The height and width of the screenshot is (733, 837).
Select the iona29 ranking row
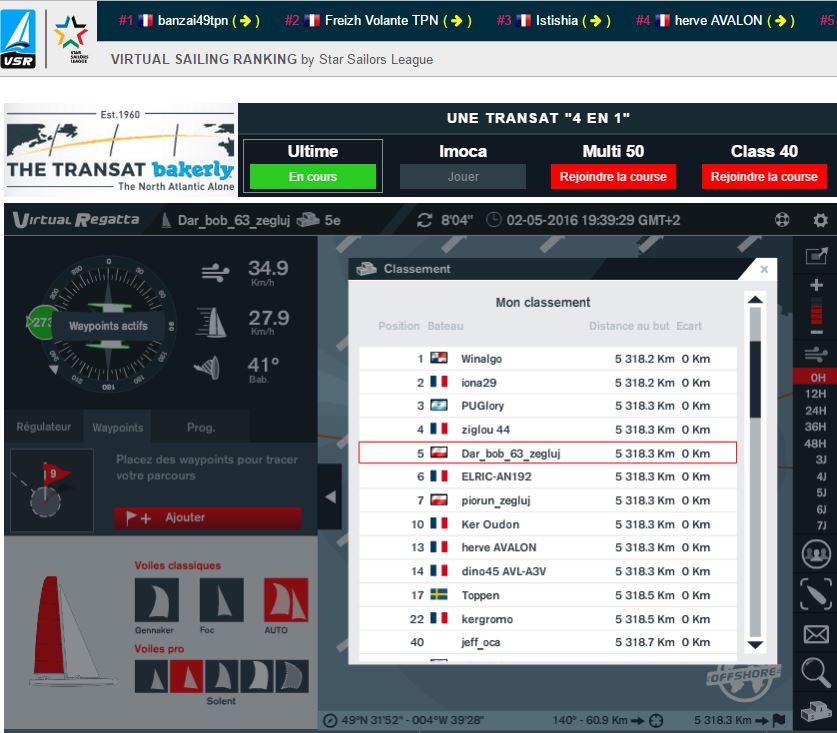click(548, 382)
